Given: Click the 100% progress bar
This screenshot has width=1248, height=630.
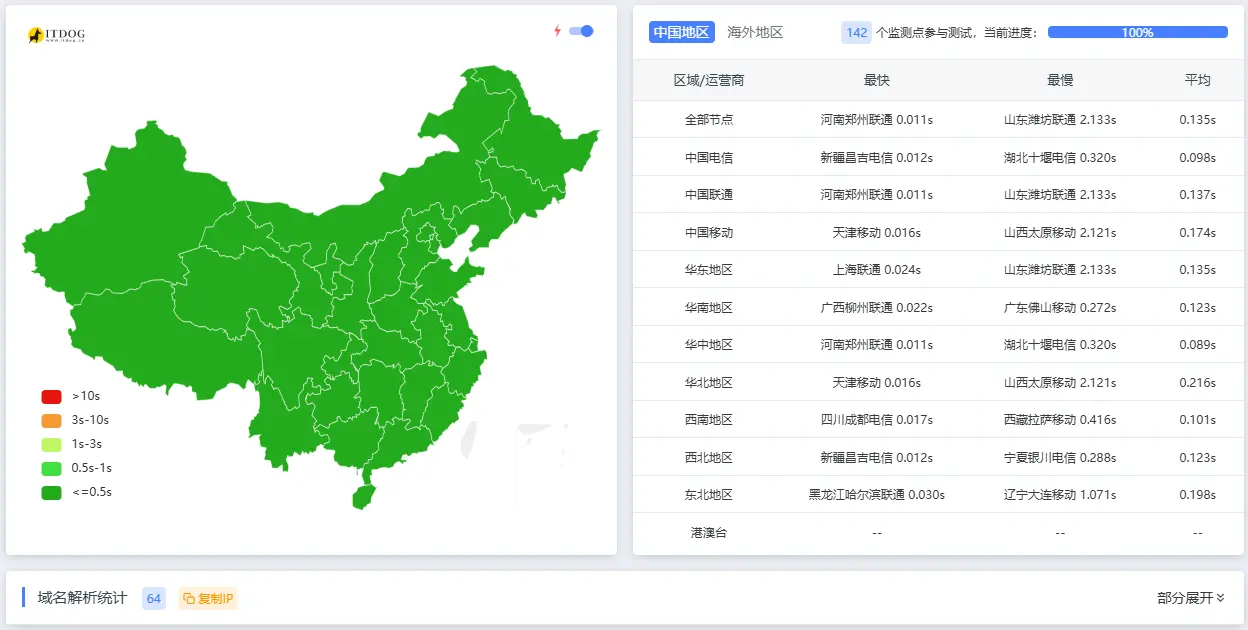Looking at the screenshot, I should (1138, 32).
